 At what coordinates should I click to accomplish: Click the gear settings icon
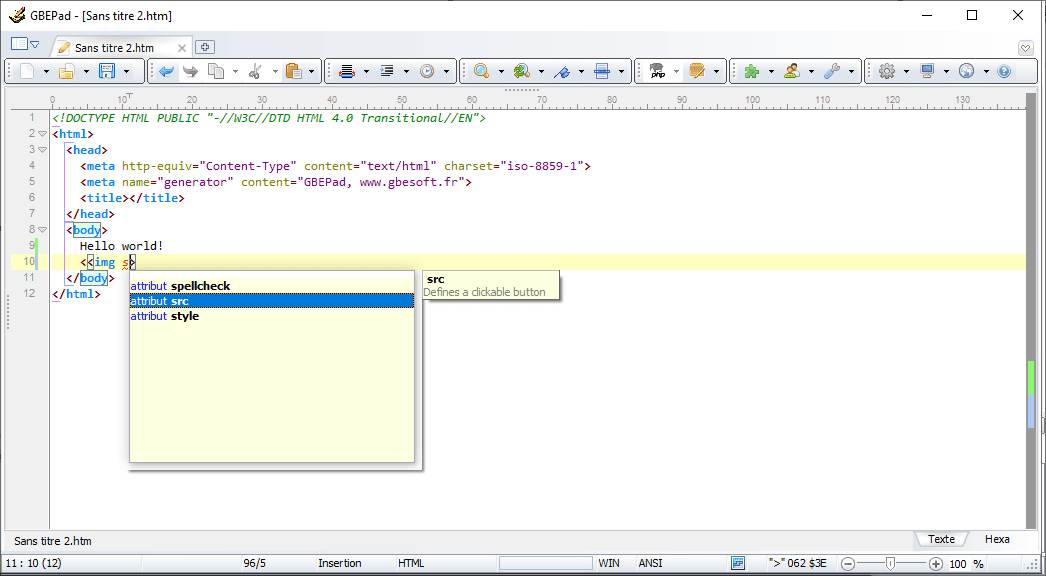[887, 71]
